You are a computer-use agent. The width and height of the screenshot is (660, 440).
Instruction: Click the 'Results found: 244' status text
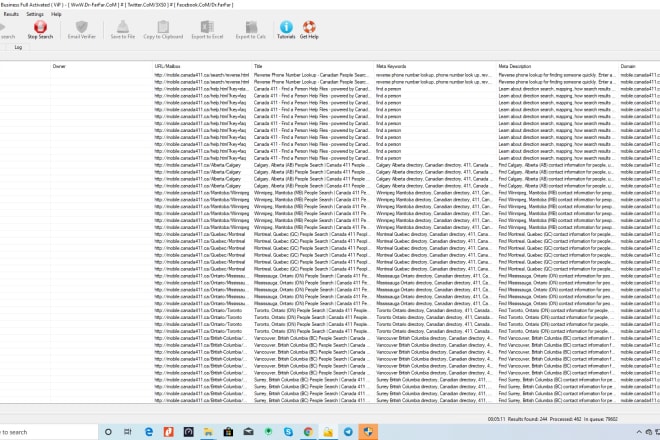(527, 419)
